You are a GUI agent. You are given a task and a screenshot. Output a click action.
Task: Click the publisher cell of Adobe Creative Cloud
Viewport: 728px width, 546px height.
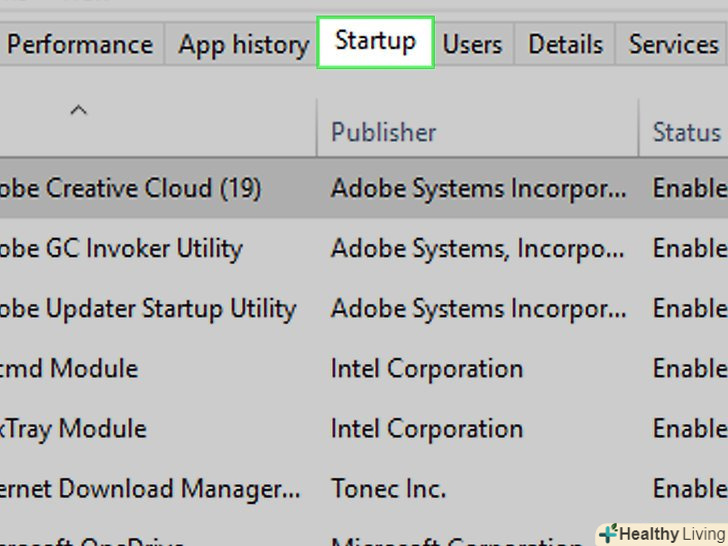click(x=479, y=188)
